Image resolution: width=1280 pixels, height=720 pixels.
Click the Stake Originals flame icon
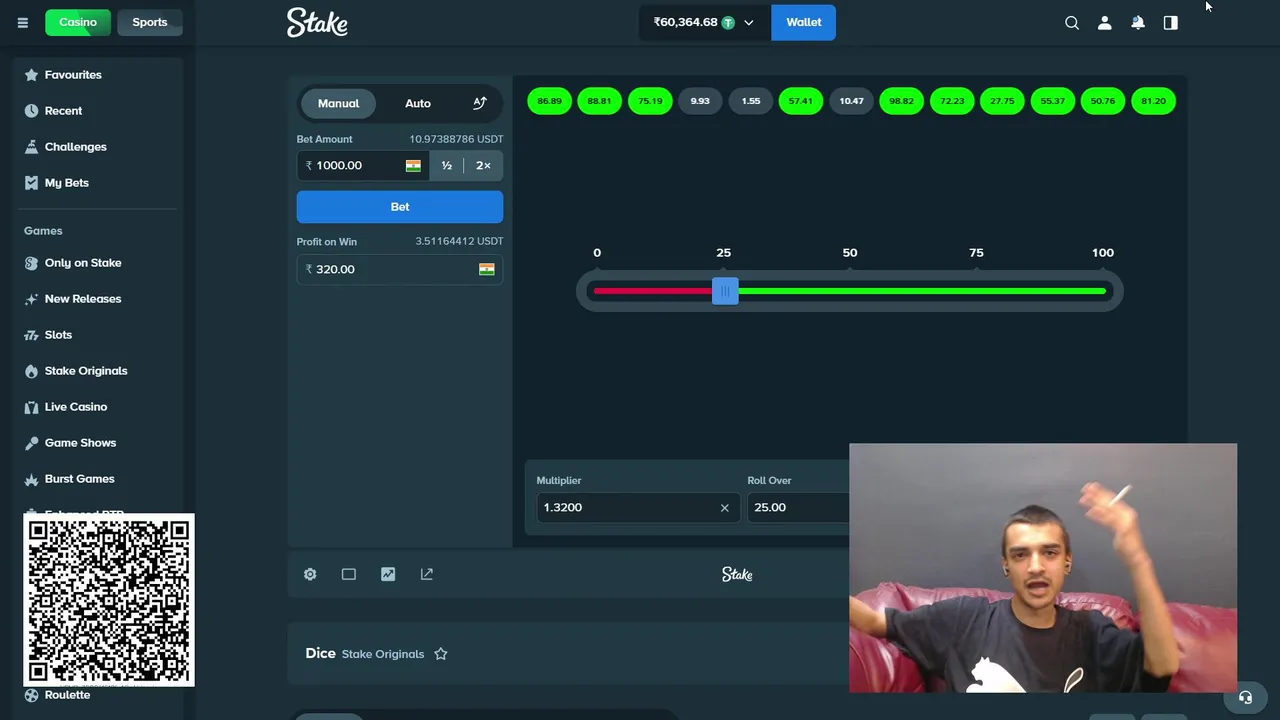point(31,371)
